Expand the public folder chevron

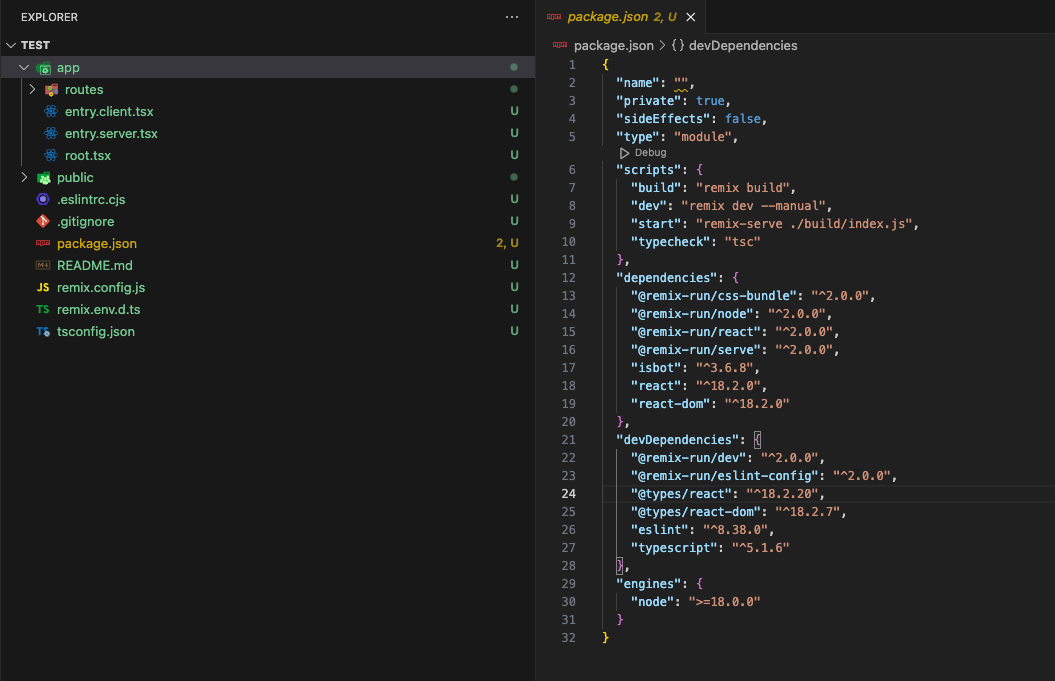[x=24, y=177]
